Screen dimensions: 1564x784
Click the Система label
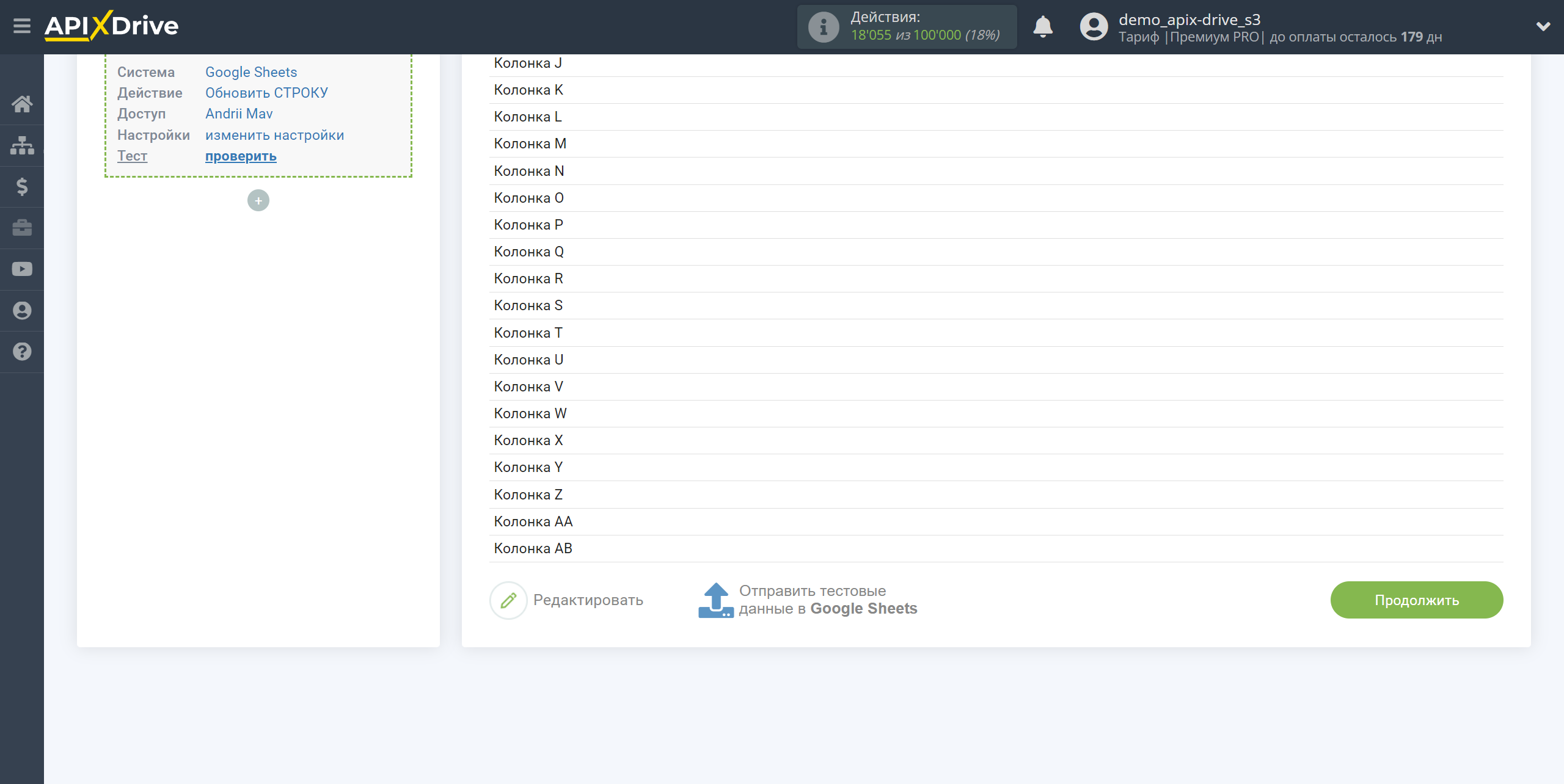(146, 72)
